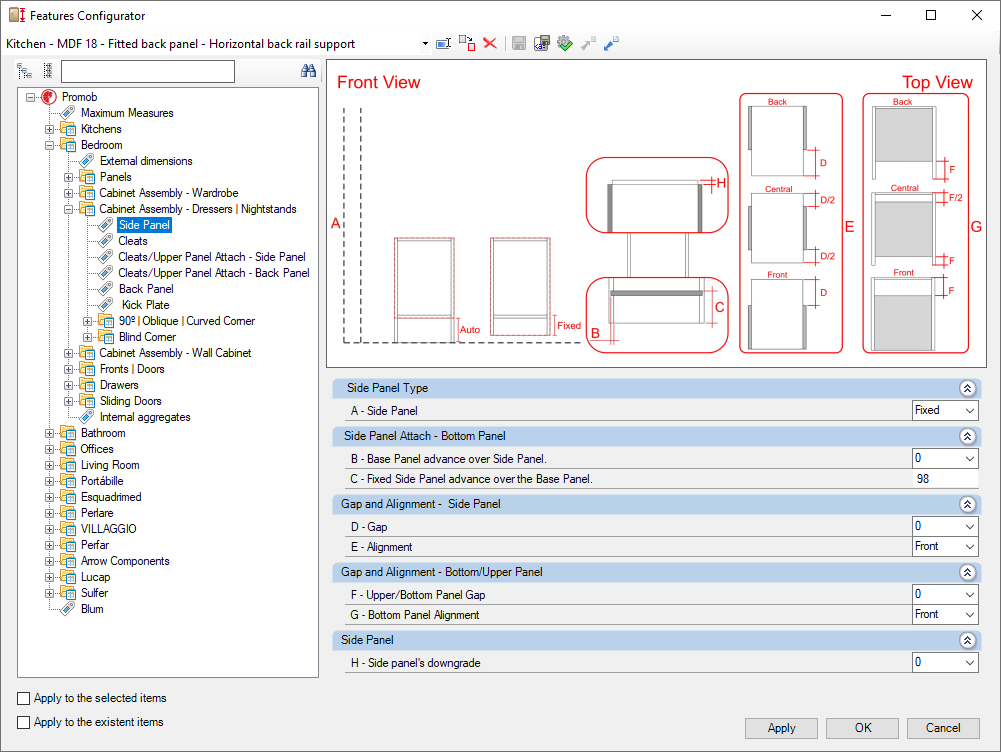Click the OK button
Screen dimensions: 1001x752
pos(862,728)
